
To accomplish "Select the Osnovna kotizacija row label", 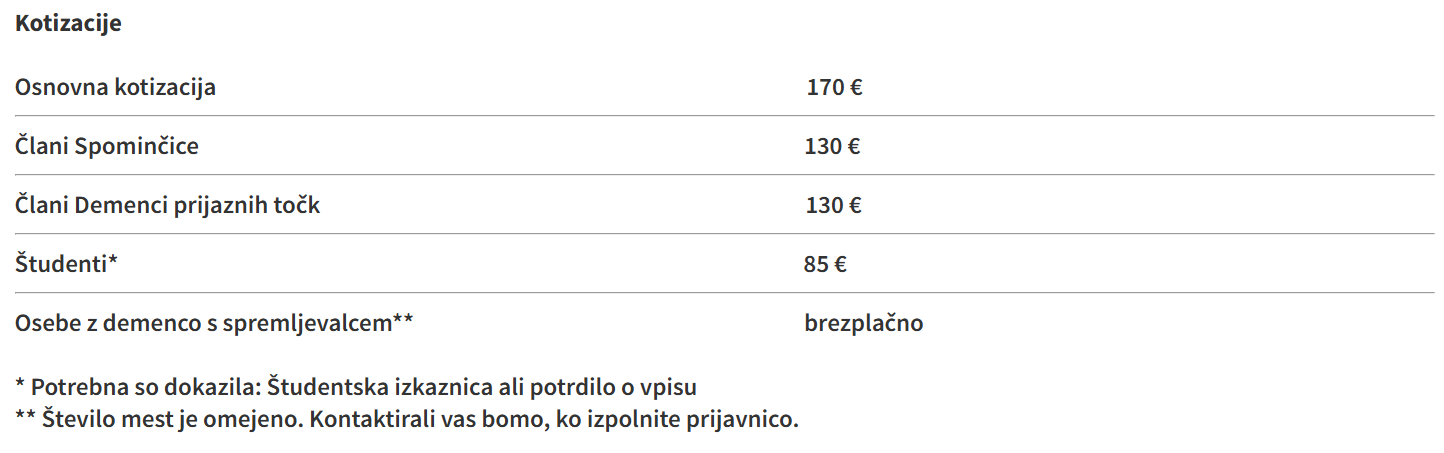I will (115, 87).
